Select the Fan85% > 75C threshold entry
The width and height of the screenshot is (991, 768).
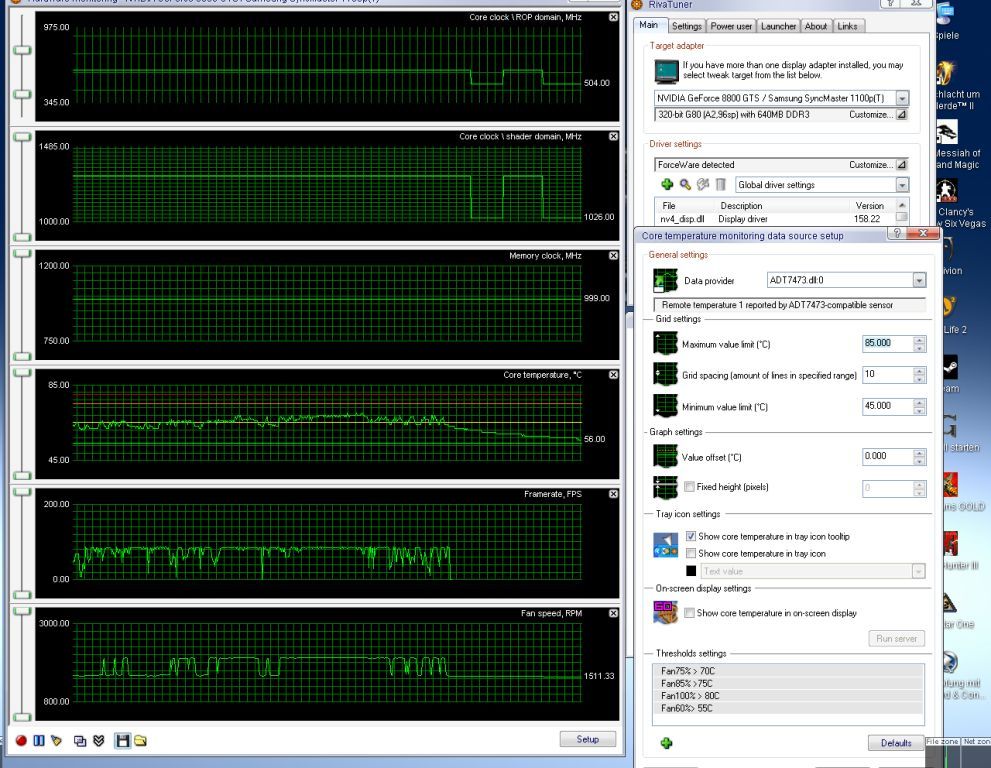[788, 683]
